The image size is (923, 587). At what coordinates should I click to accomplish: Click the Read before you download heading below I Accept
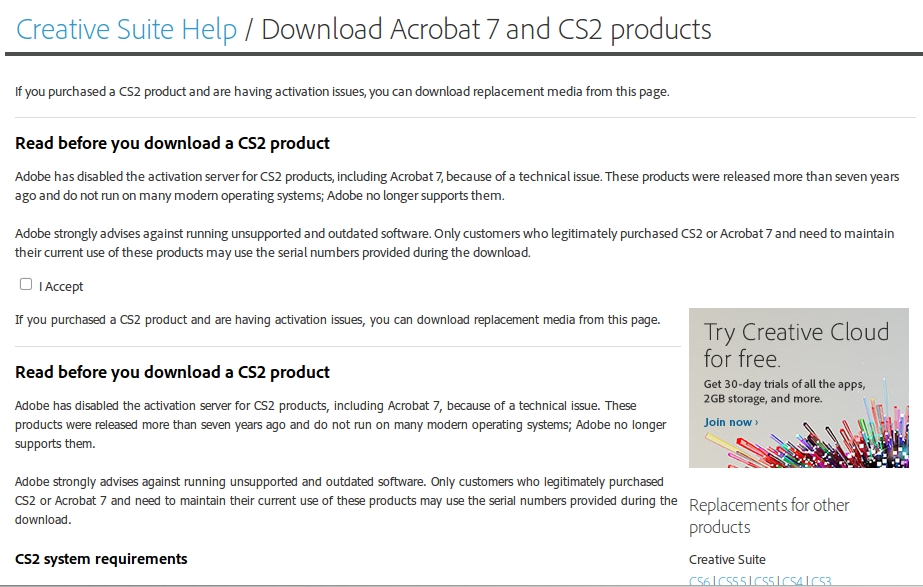tap(172, 372)
